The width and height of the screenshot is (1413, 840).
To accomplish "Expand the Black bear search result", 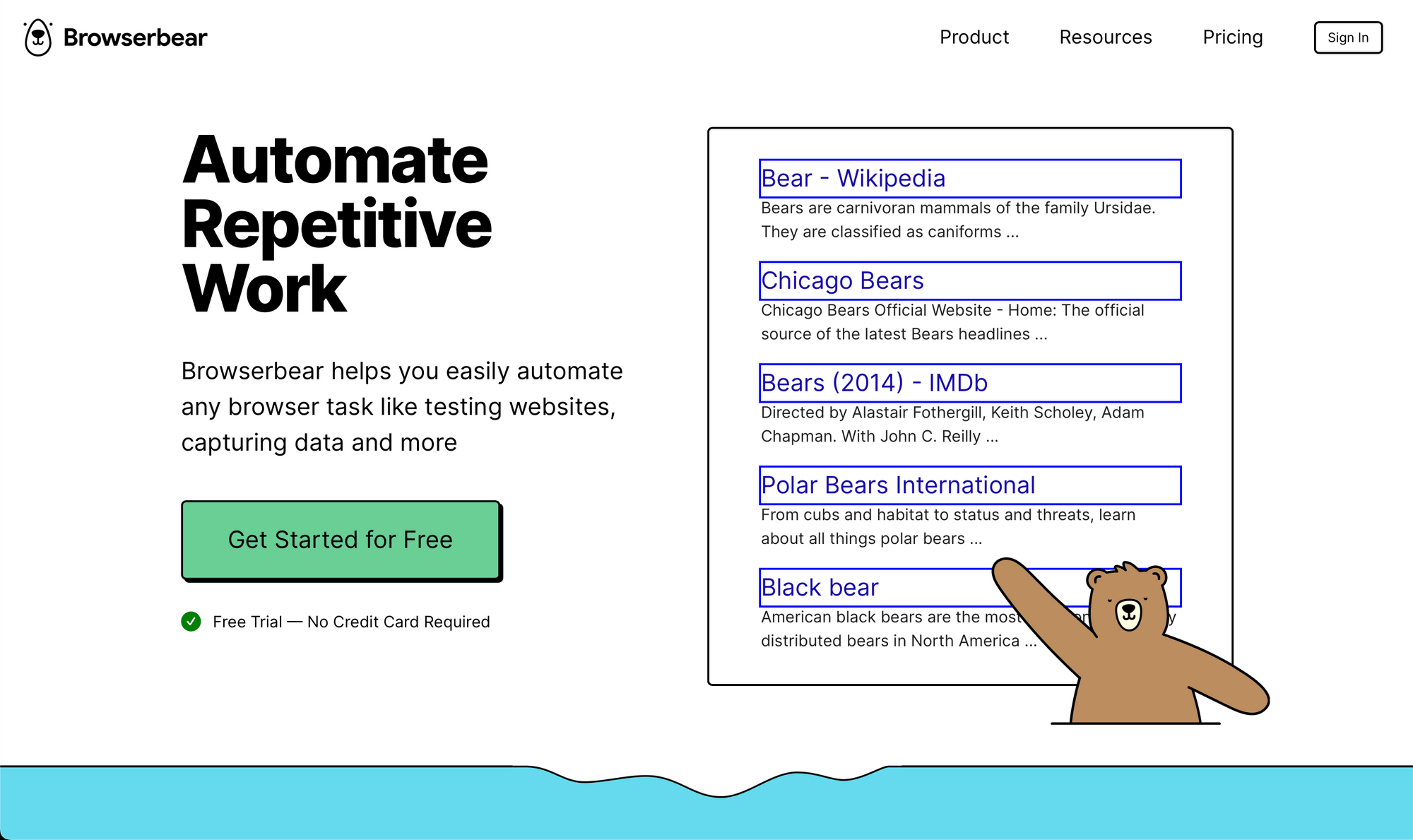I will tap(819, 587).
